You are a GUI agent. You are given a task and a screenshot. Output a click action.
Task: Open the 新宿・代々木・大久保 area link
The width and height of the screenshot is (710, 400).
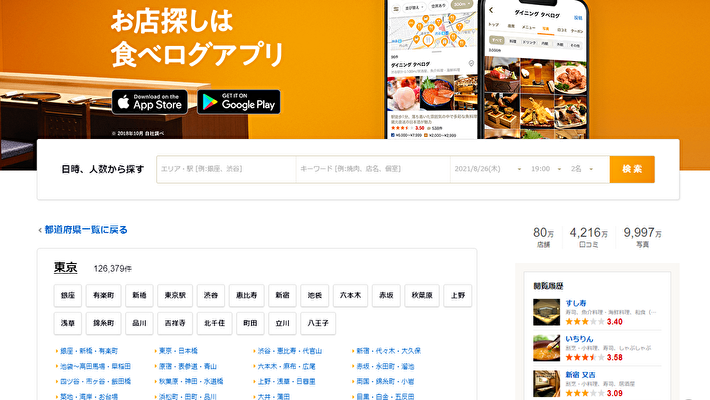coord(389,351)
